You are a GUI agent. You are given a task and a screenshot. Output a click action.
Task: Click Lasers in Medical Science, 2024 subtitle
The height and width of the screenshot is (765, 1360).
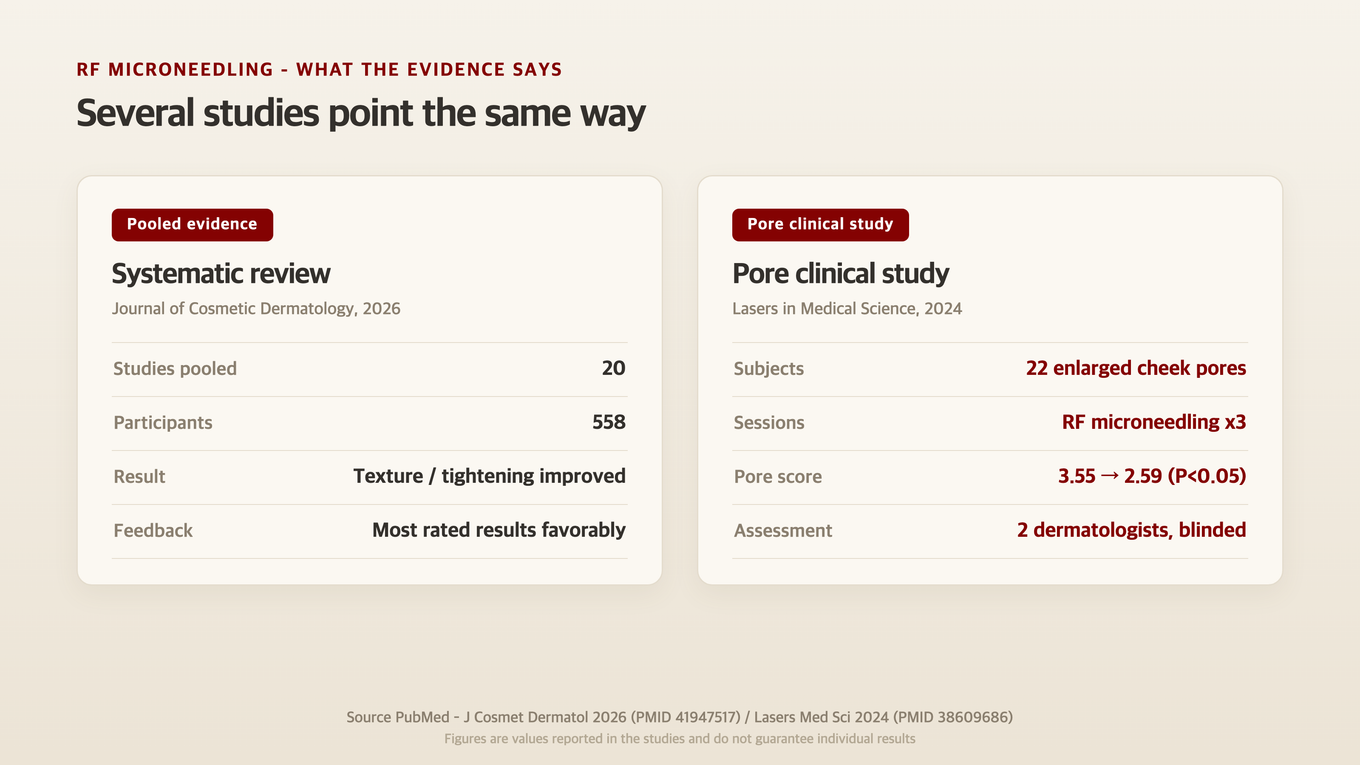(847, 308)
